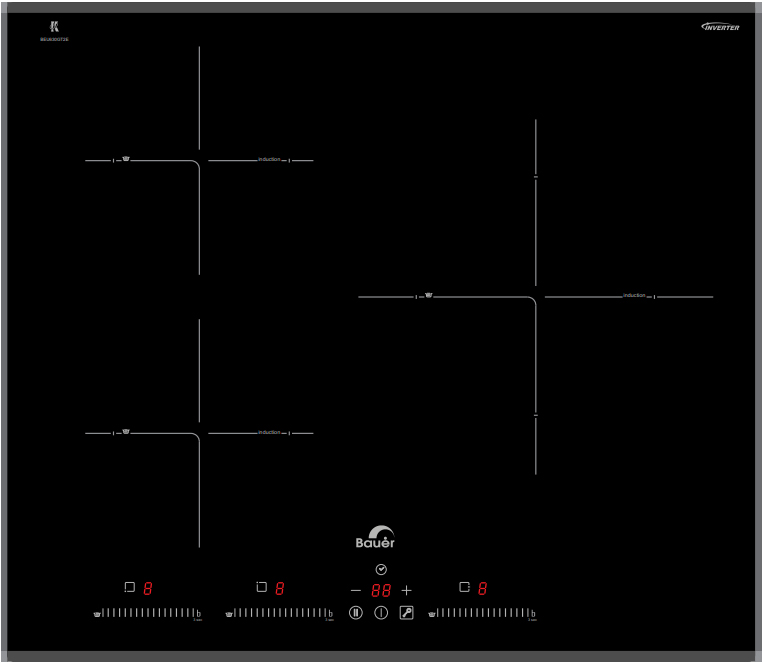
Task: Click the pot icon on upper-left cooking zone
Action: (x=126, y=159)
